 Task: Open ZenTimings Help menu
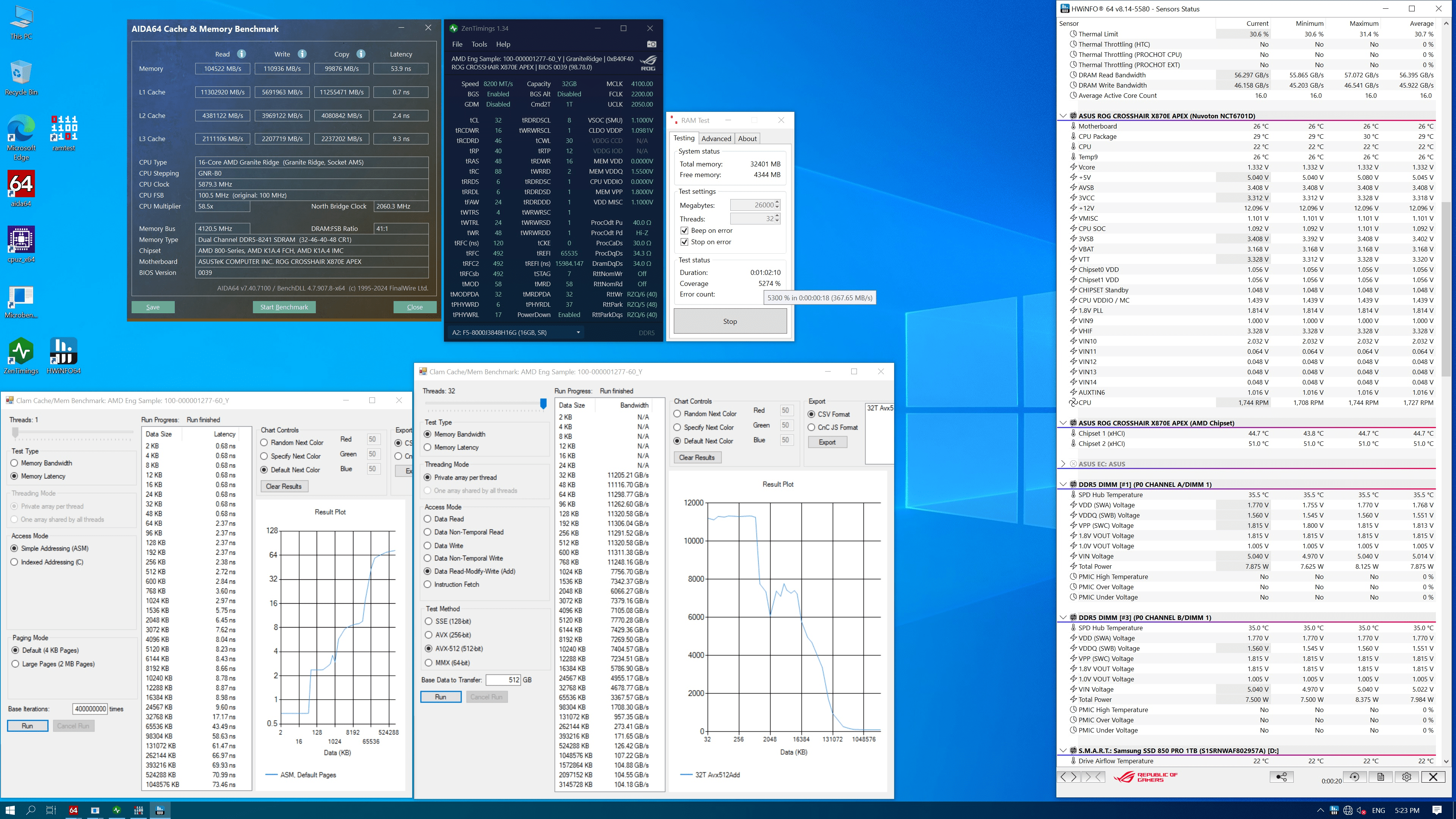point(503,44)
